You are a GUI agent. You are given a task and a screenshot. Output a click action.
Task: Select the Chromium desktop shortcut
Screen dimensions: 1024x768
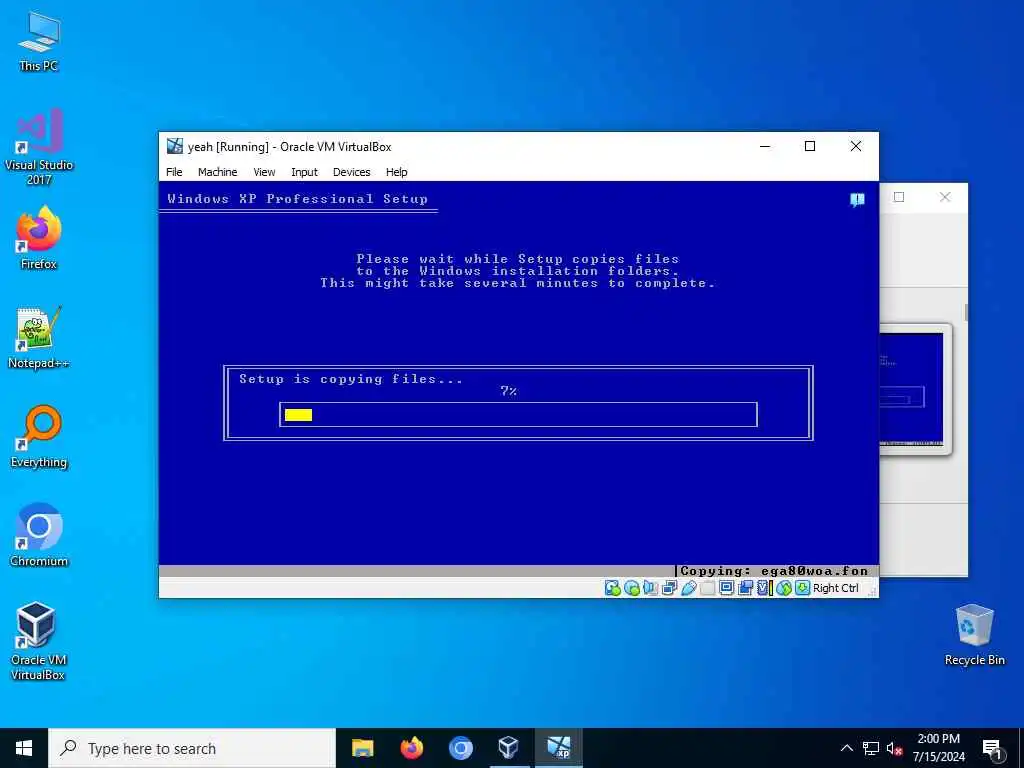pos(39,536)
